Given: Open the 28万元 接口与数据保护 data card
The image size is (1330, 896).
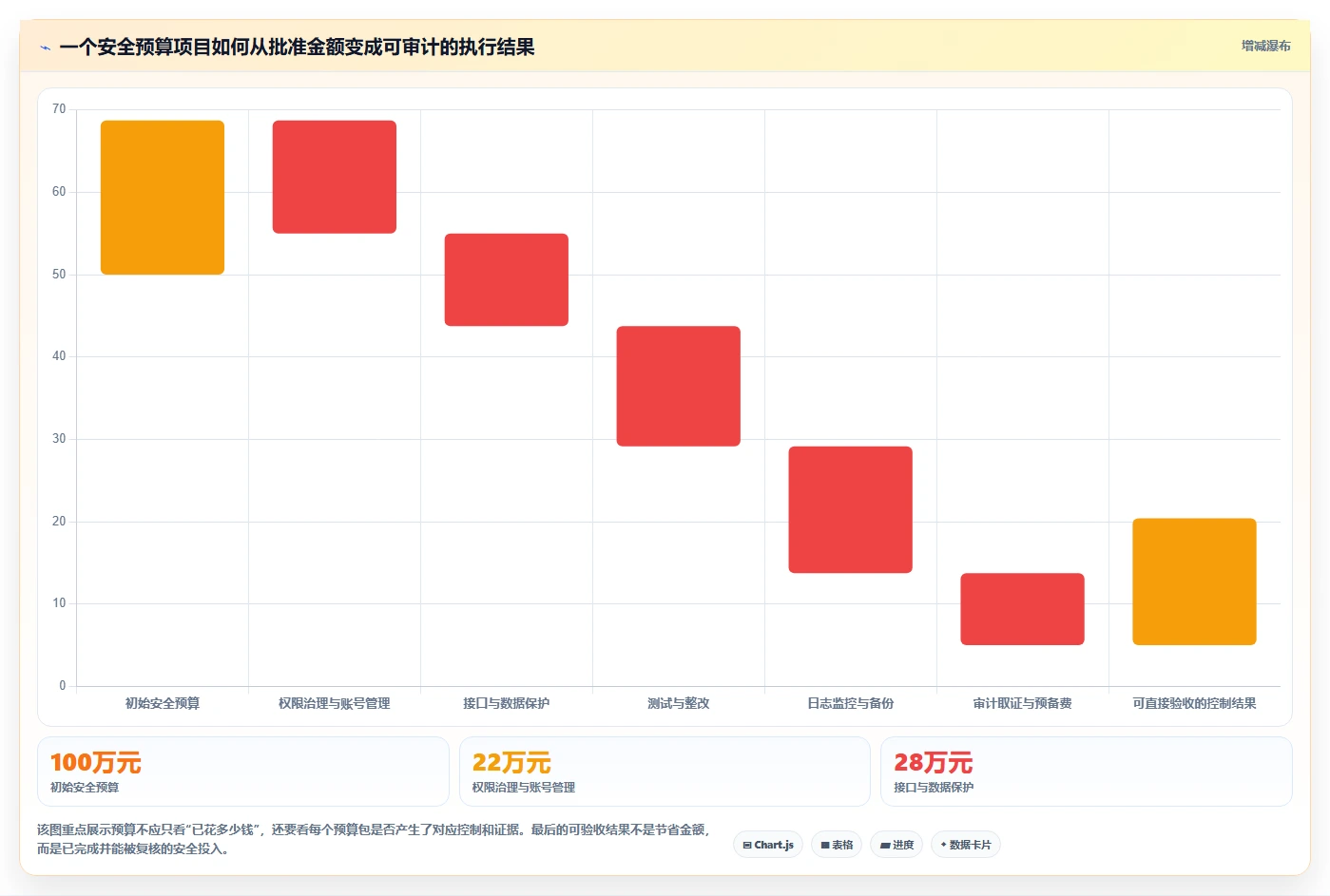Looking at the screenshot, I should [1087, 772].
